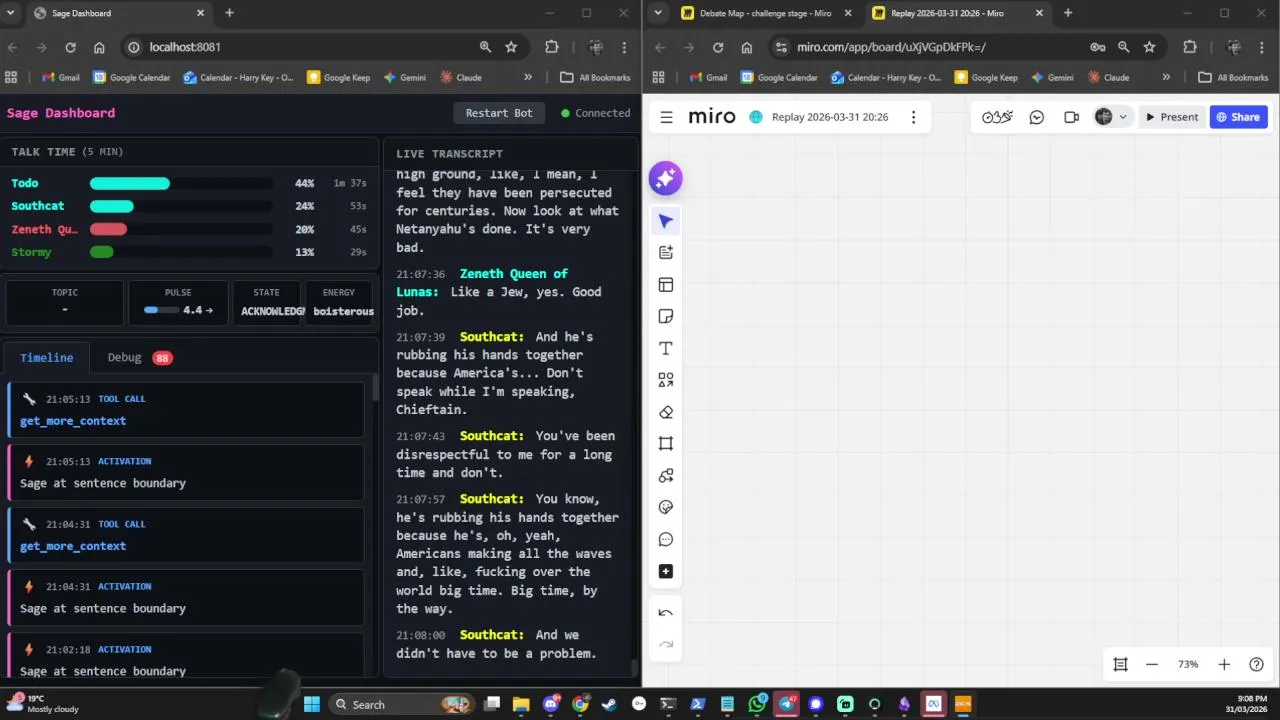The image size is (1280, 720).
Task: Open Miro AI doc creation tool
Action: 666,253
